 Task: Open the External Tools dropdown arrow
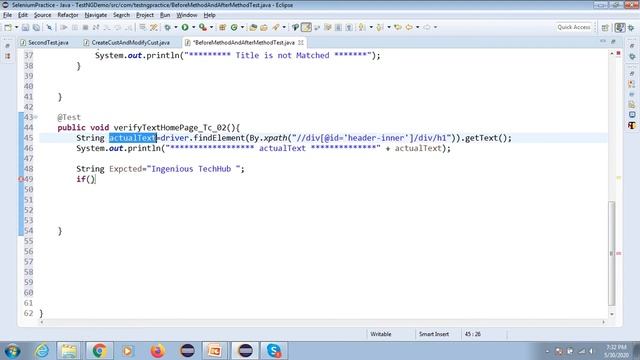pyautogui.click(x=211, y=27)
